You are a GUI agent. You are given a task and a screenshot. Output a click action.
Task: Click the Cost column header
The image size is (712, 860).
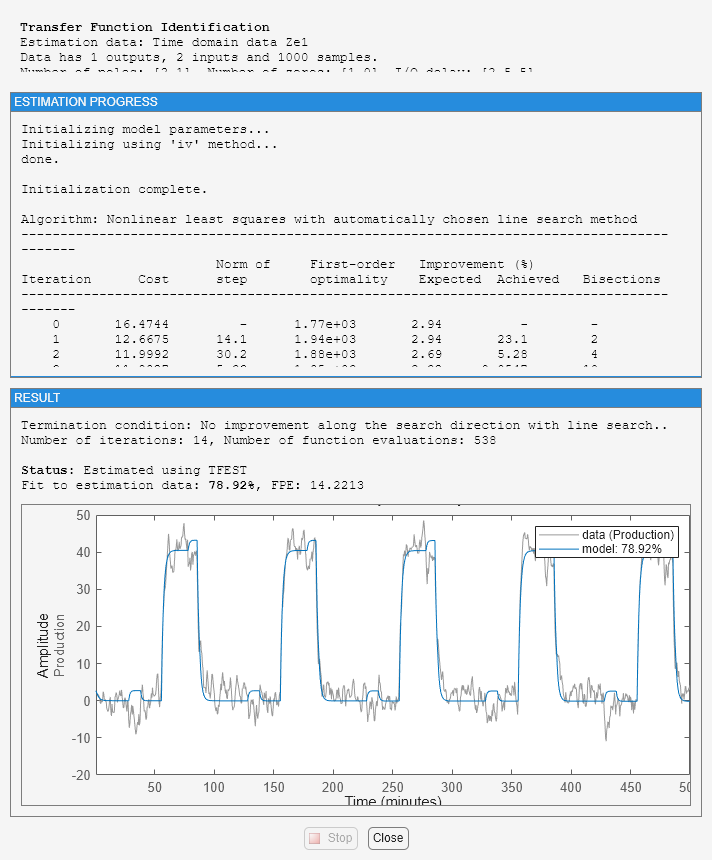pyautogui.click(x=153, y=279)
